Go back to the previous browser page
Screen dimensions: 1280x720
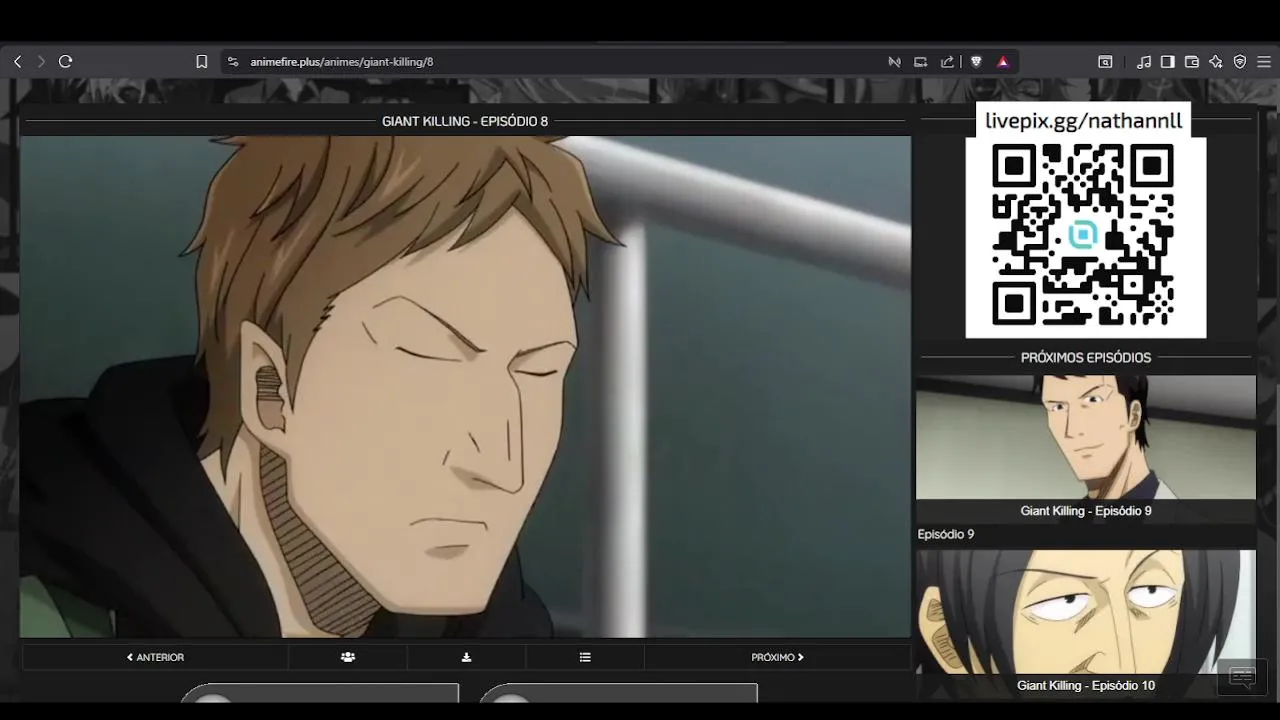(17, 62)
